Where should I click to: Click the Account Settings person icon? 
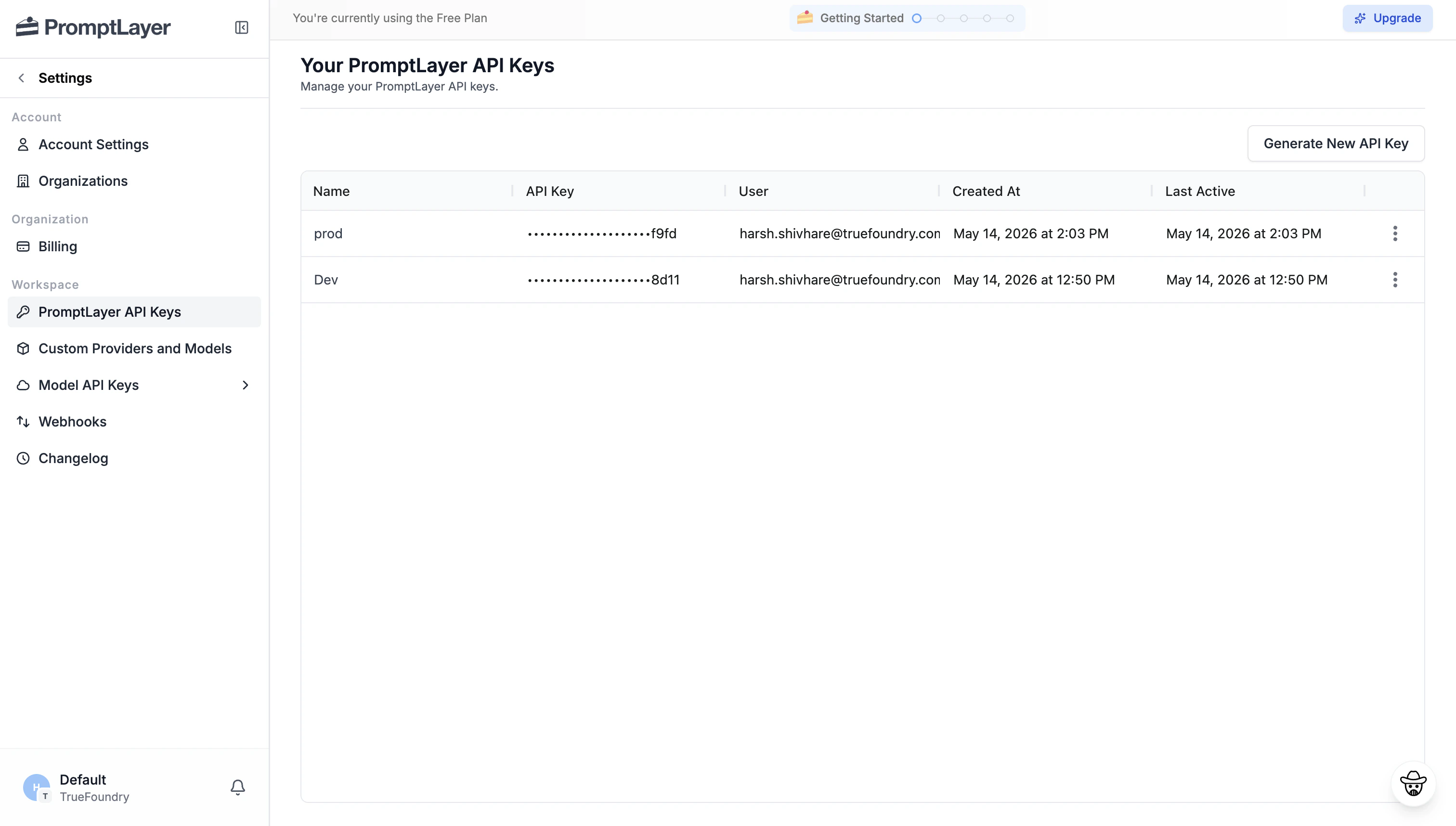click(23, 145)
